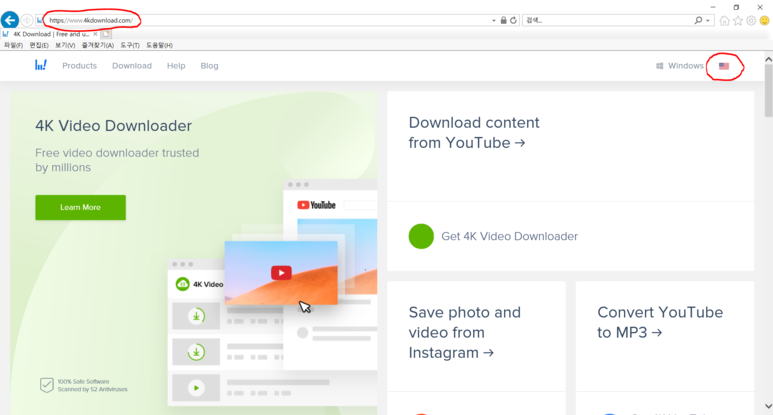The height and width of the screenshot is (415, 773).
Task: Open the Help navigation item
Action: coord(176,66)
